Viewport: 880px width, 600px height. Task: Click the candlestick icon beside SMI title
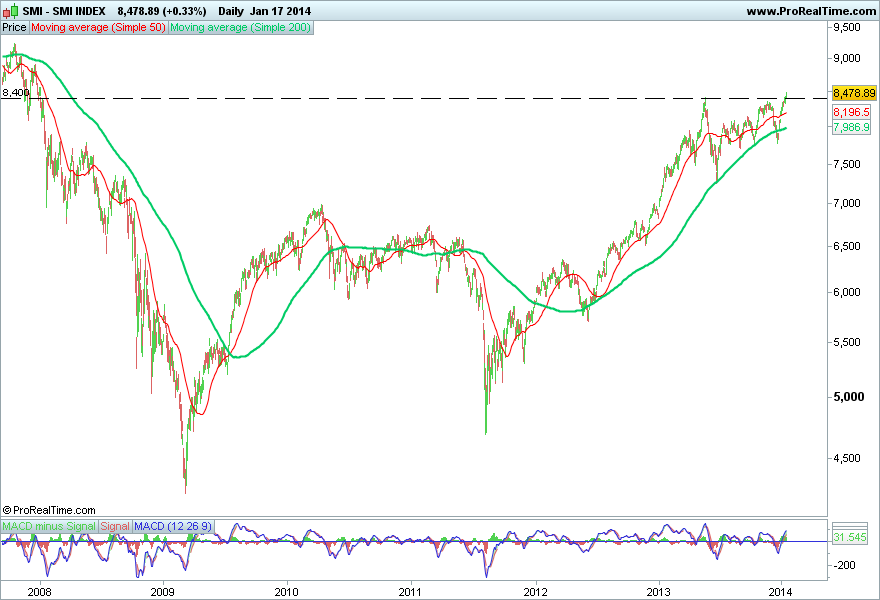pyautogui.click(x=10, y=11)
